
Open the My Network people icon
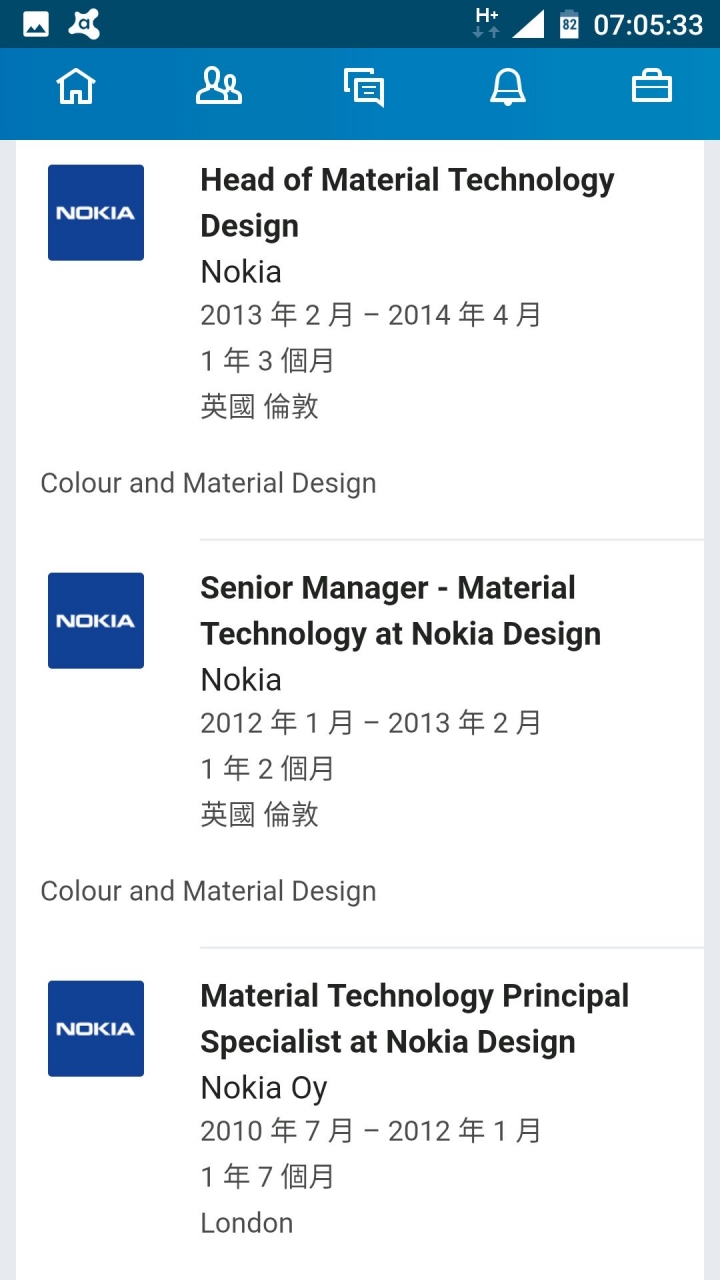pos(218,87)
